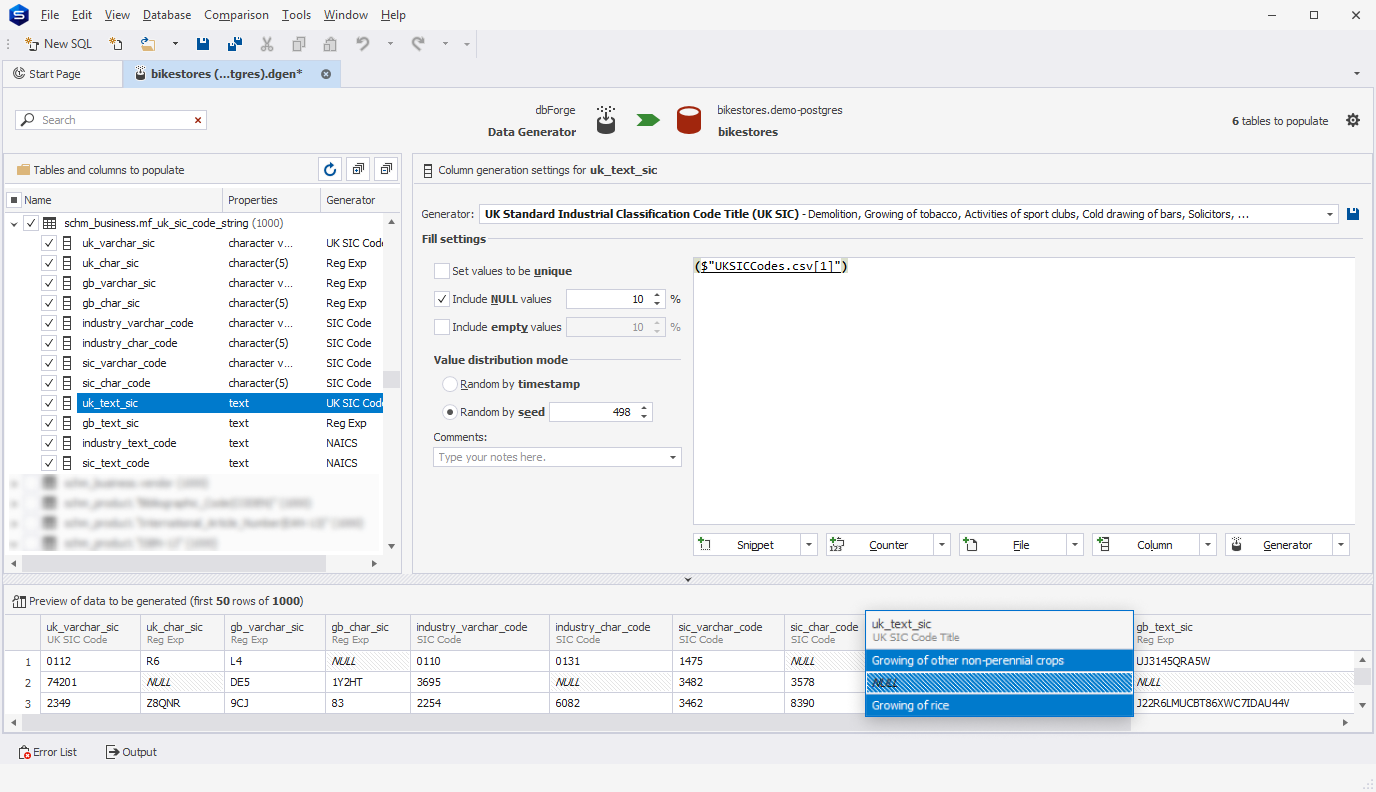Screen dimensions: 1376x792
Task: Open the Column button dropdown arrow
Action: click(x=1207, y=545)
